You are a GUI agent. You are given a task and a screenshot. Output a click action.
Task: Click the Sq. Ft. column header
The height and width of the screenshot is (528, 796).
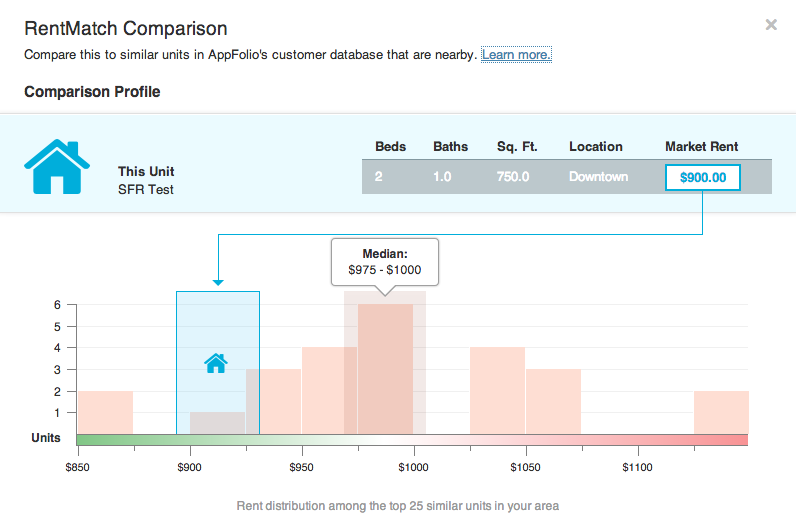(x=517, y=147)
